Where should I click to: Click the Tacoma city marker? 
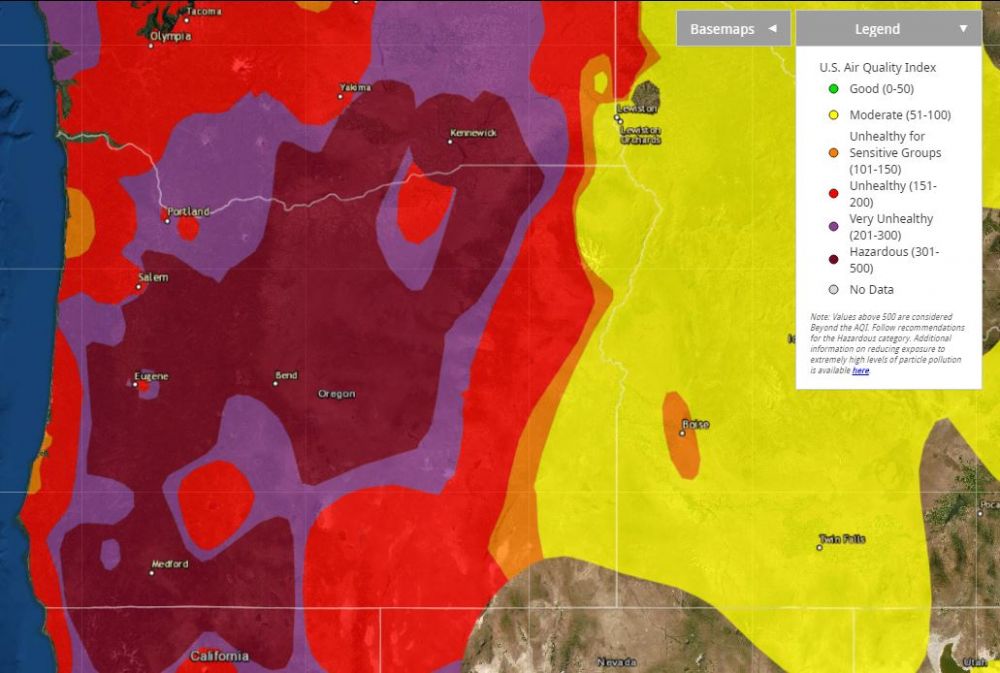[x=186, y=20]
